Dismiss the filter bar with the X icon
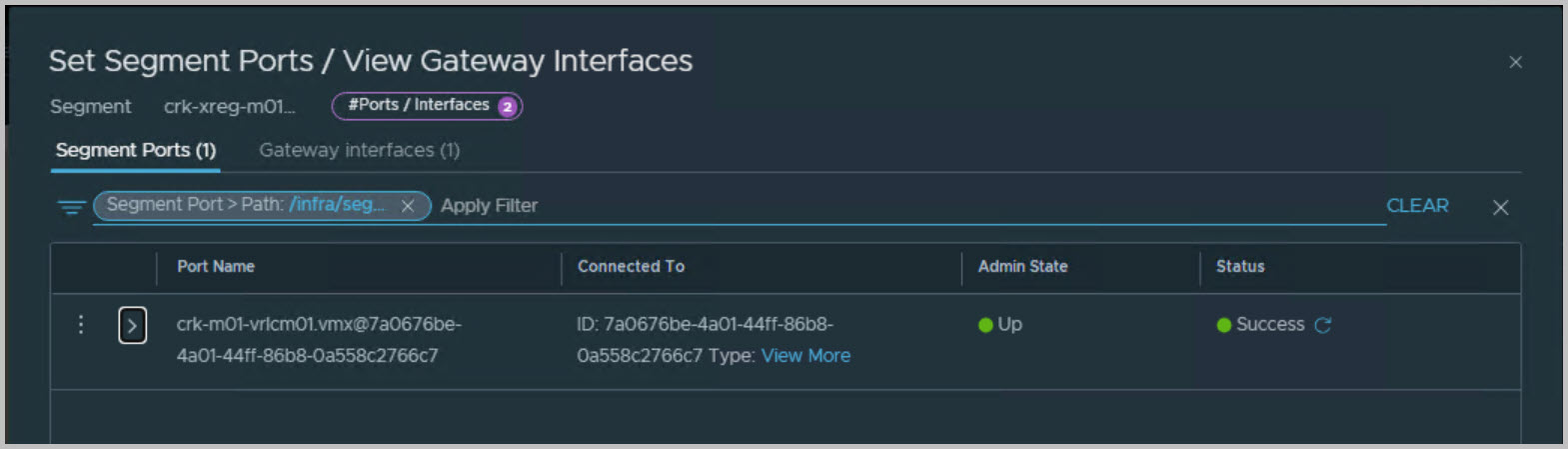This screenshot has width=1568, height=449. point(1500,207)
